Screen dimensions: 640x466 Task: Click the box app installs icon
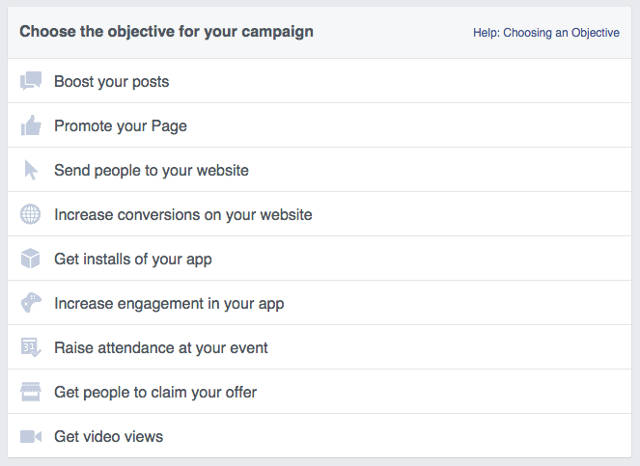click(x=31, y=259)
